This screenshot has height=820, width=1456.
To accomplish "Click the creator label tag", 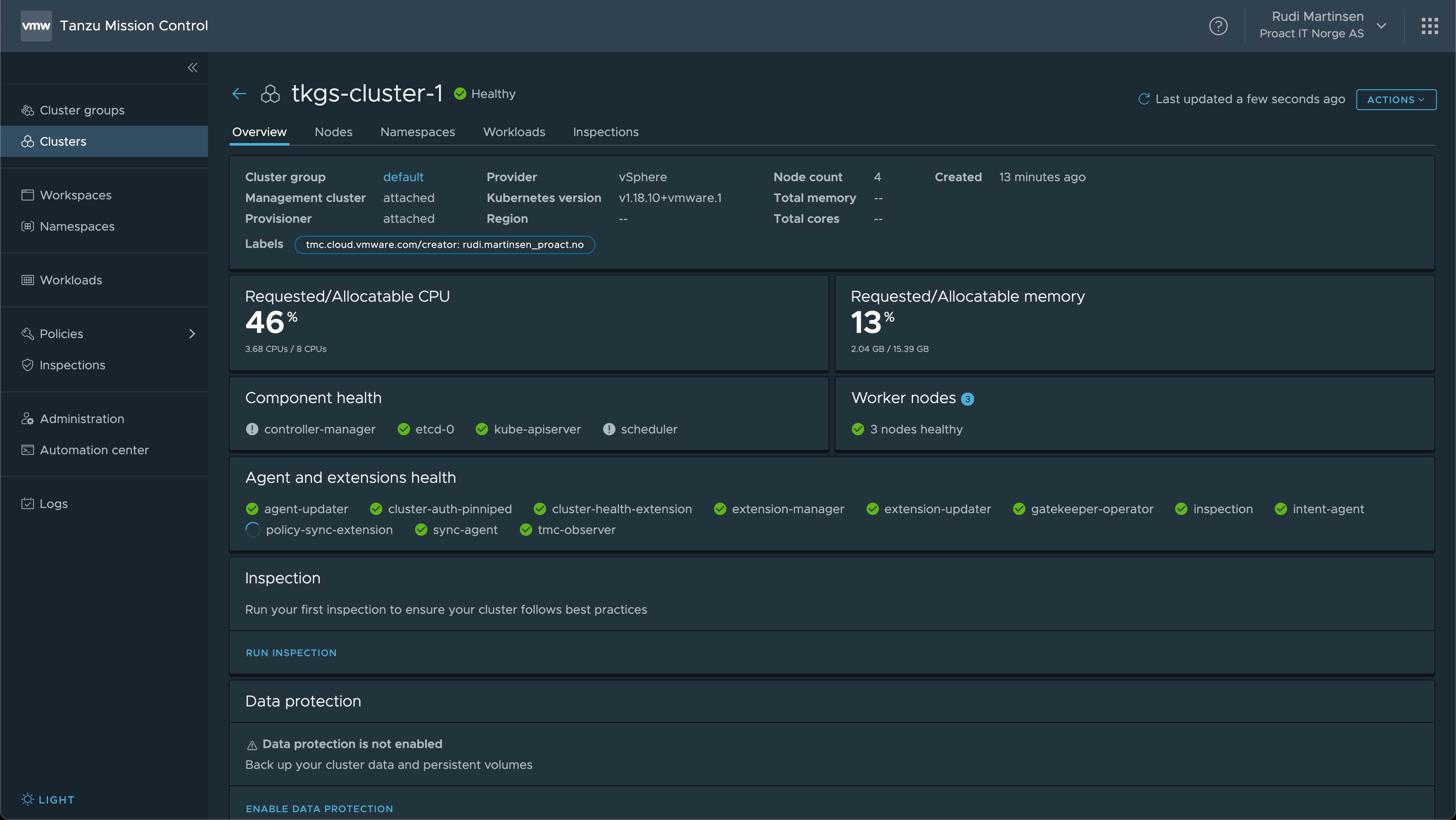I will pyautogui.click(x=444, y=245).
